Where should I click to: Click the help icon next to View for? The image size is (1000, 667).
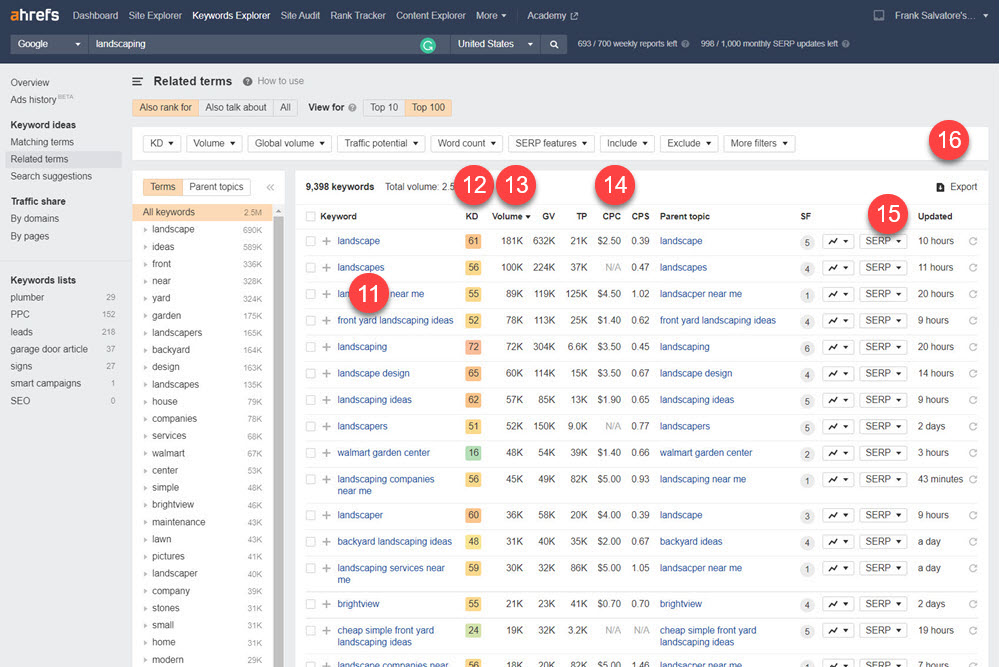(352, 108)
